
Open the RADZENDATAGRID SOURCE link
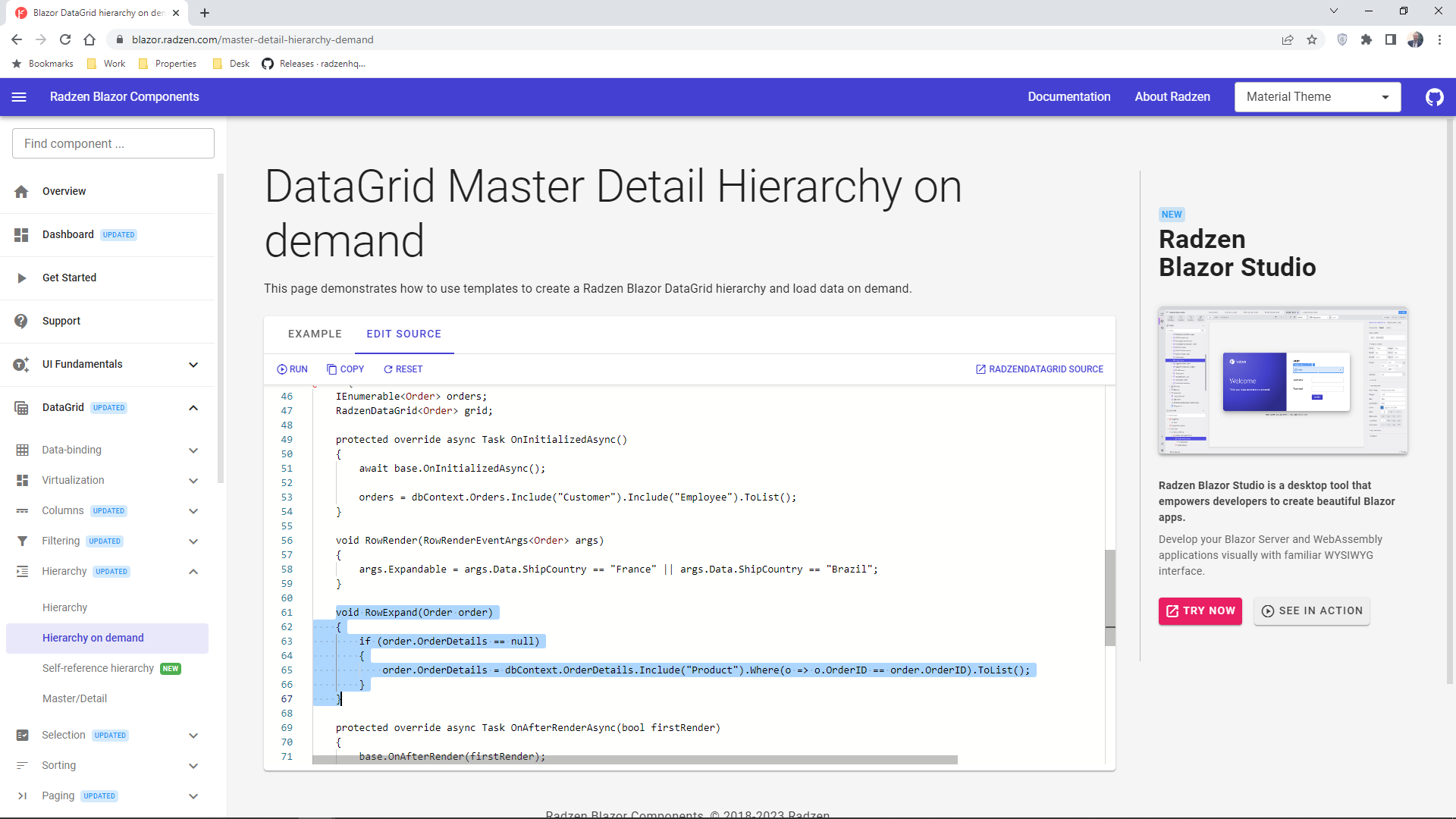tap(1039, 369)
